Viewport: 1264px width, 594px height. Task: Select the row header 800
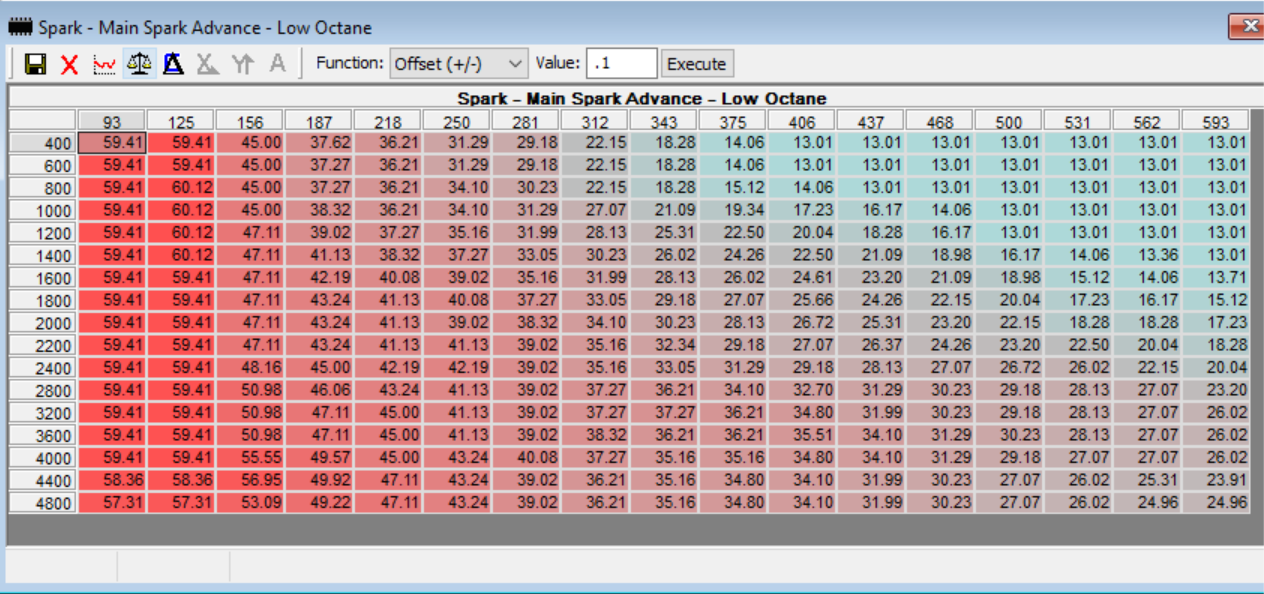43,188
